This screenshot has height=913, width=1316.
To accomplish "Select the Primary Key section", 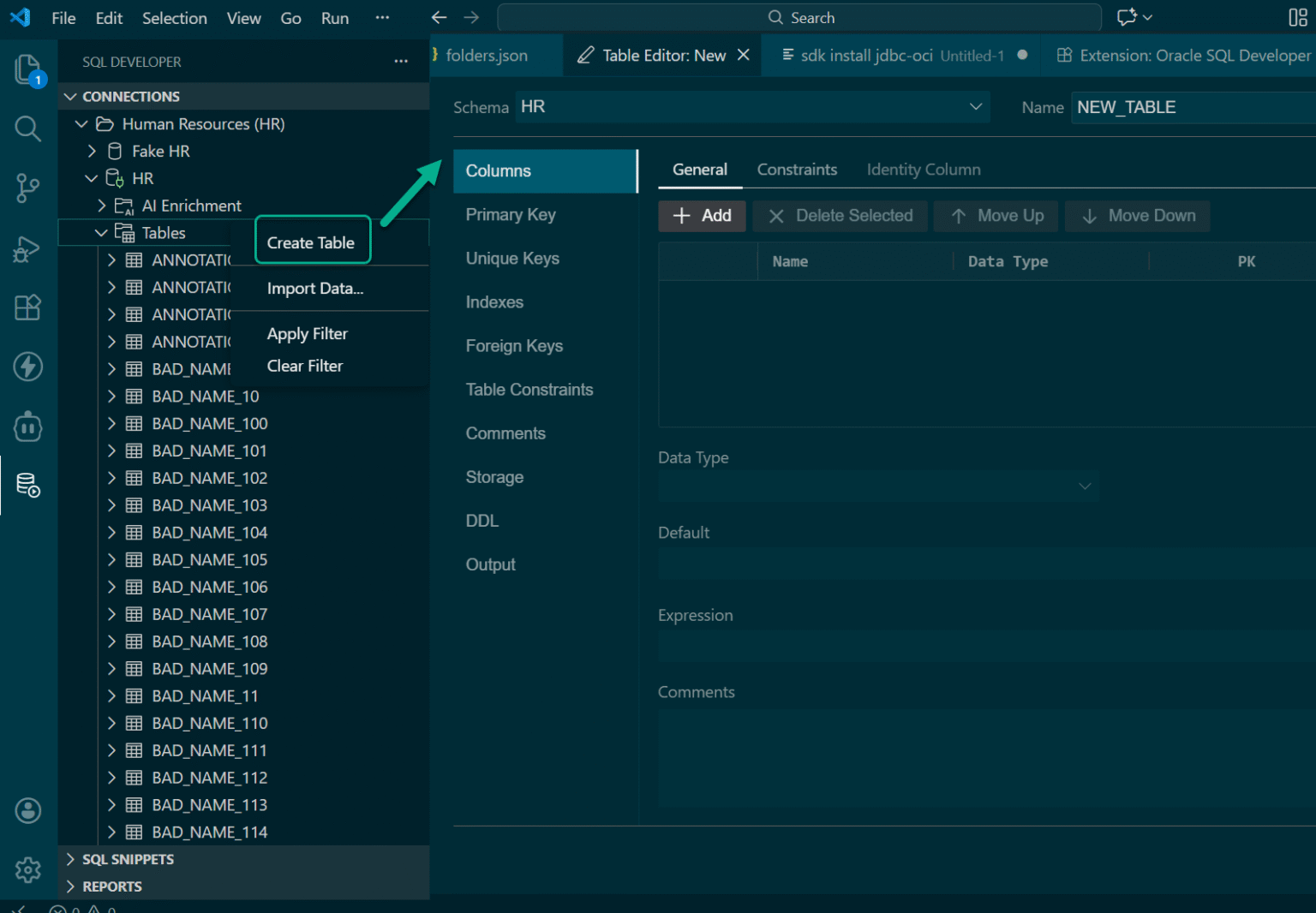I will point(511,215).
